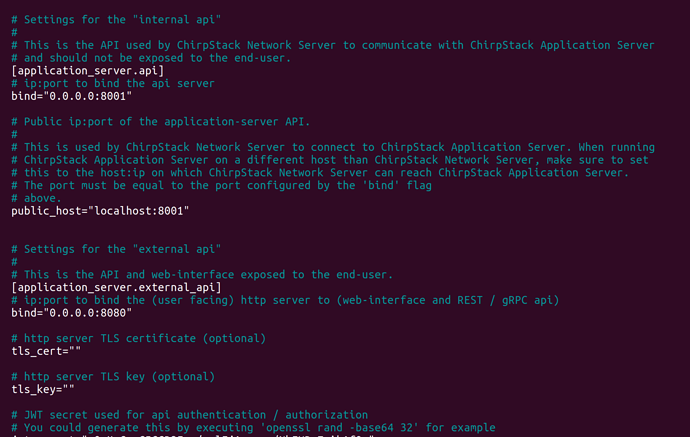Click the bind="0.0.0.0:8080" line
This screenshot has width=690, height=437.
click(72, 313)
